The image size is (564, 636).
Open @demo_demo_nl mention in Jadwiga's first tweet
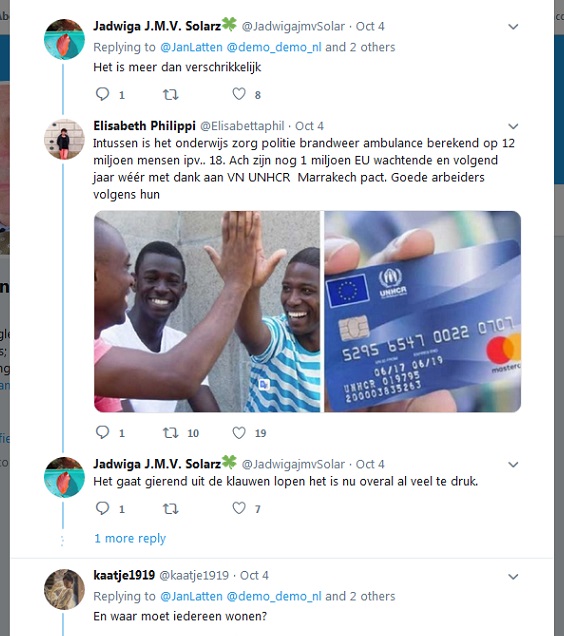click(274, 47)
